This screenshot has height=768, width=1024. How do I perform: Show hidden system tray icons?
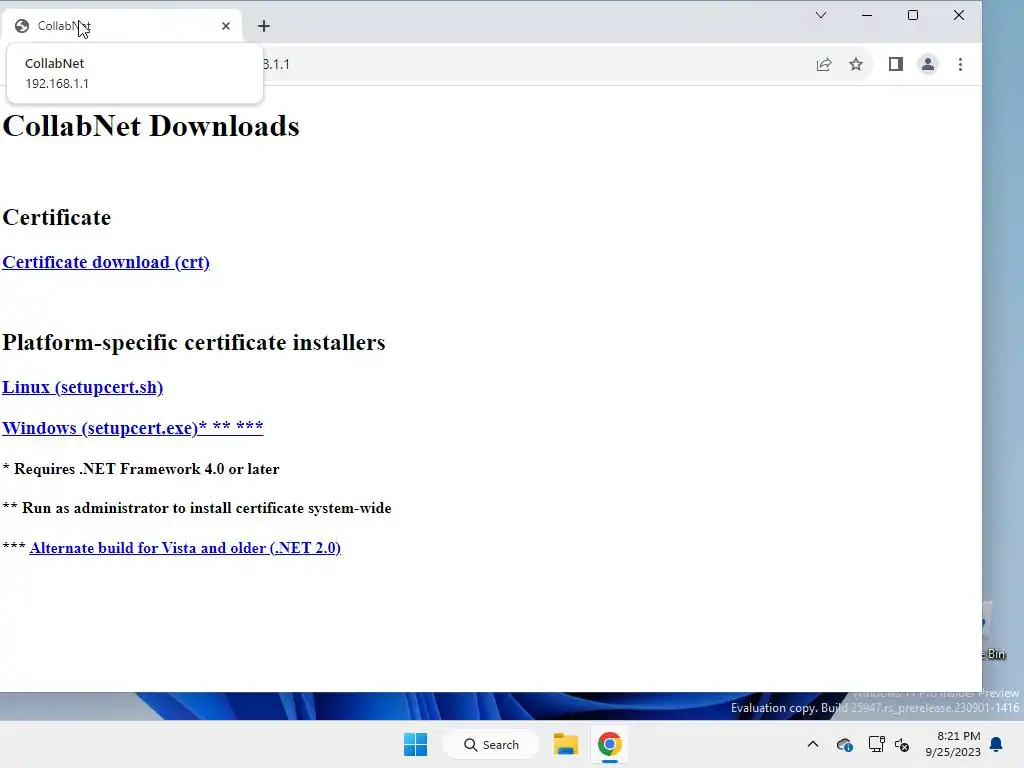click(812, 744)
